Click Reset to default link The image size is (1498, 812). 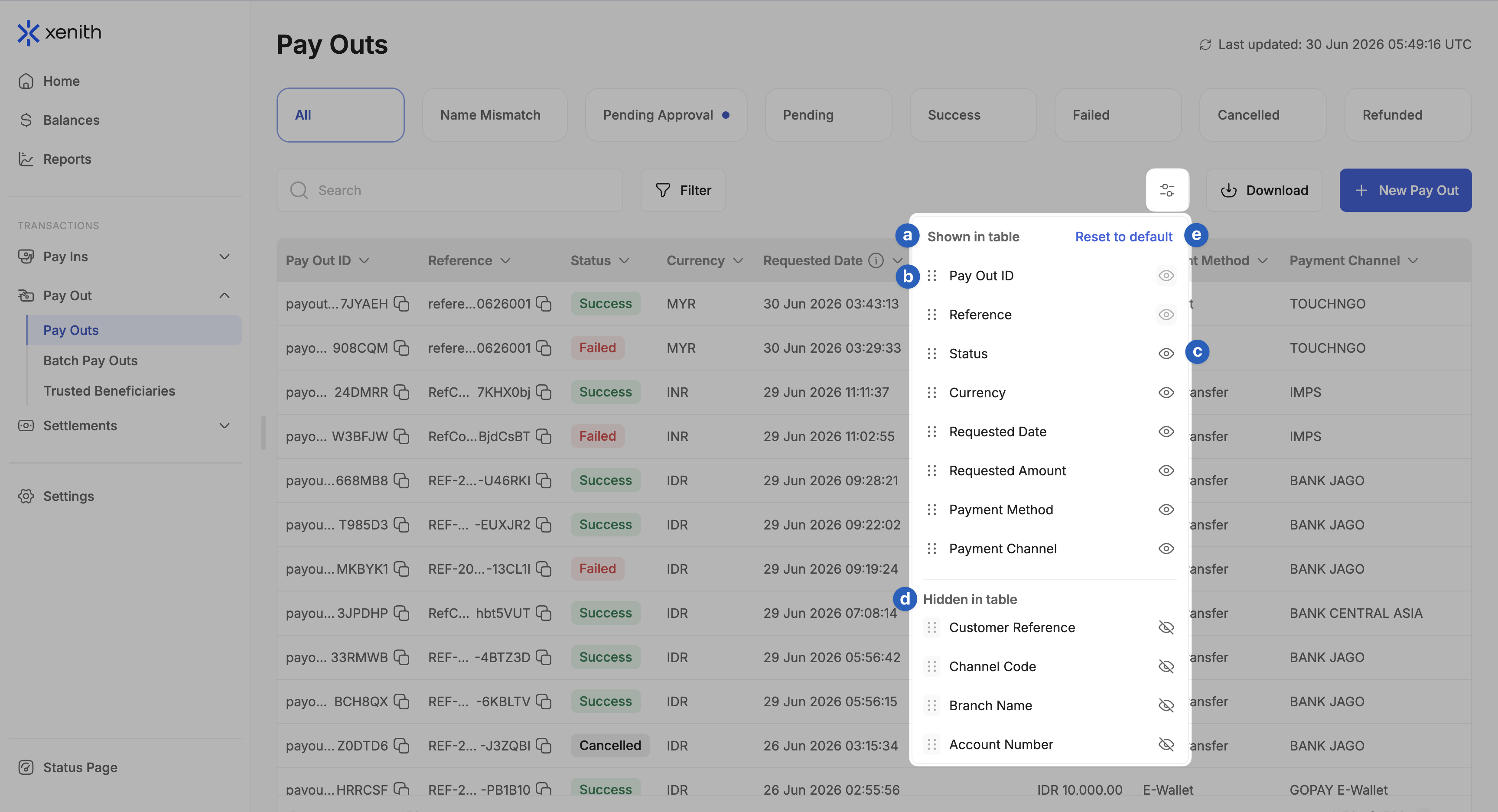1123,237
